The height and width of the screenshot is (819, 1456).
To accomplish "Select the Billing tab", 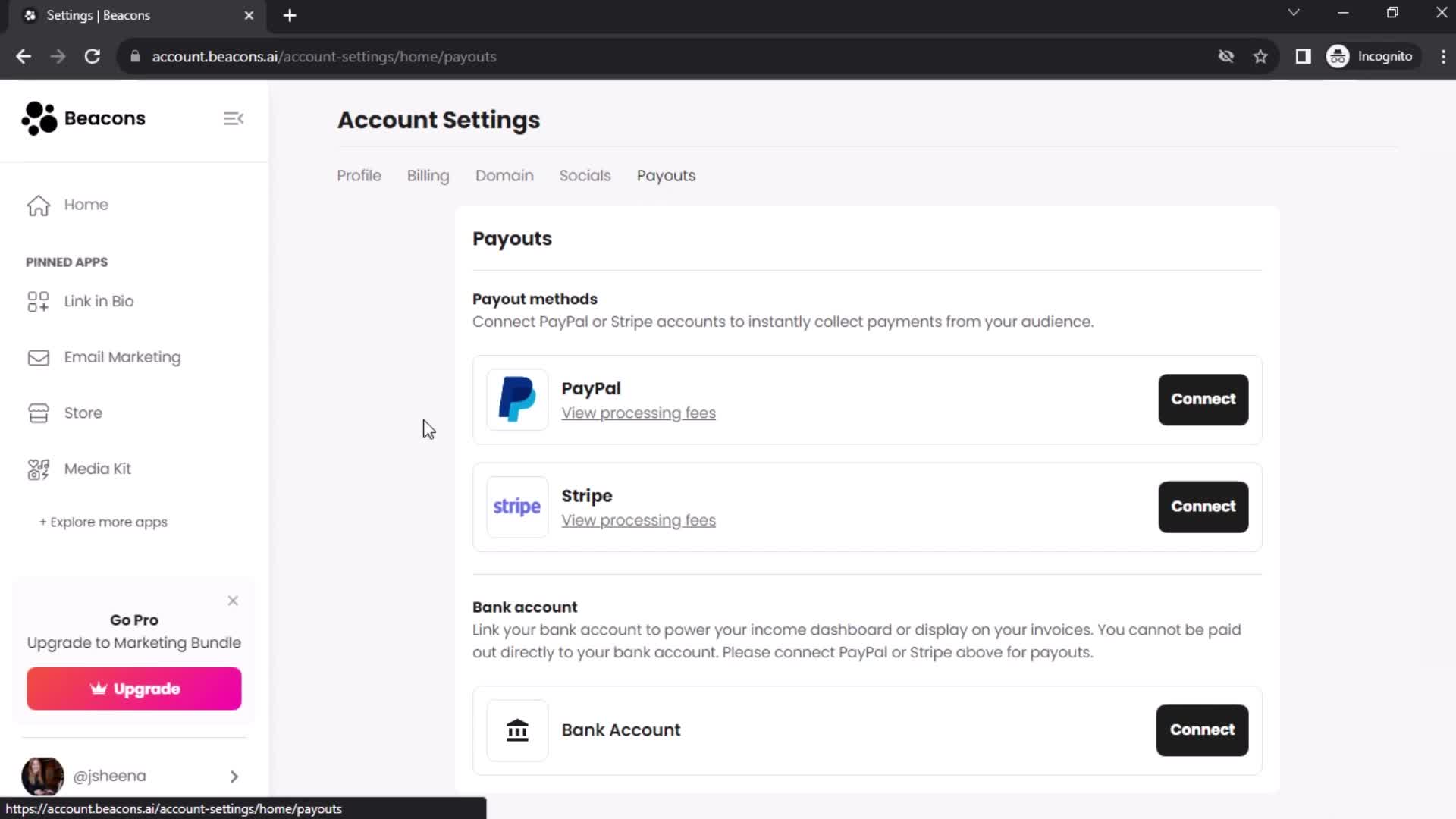I will 428,176.
